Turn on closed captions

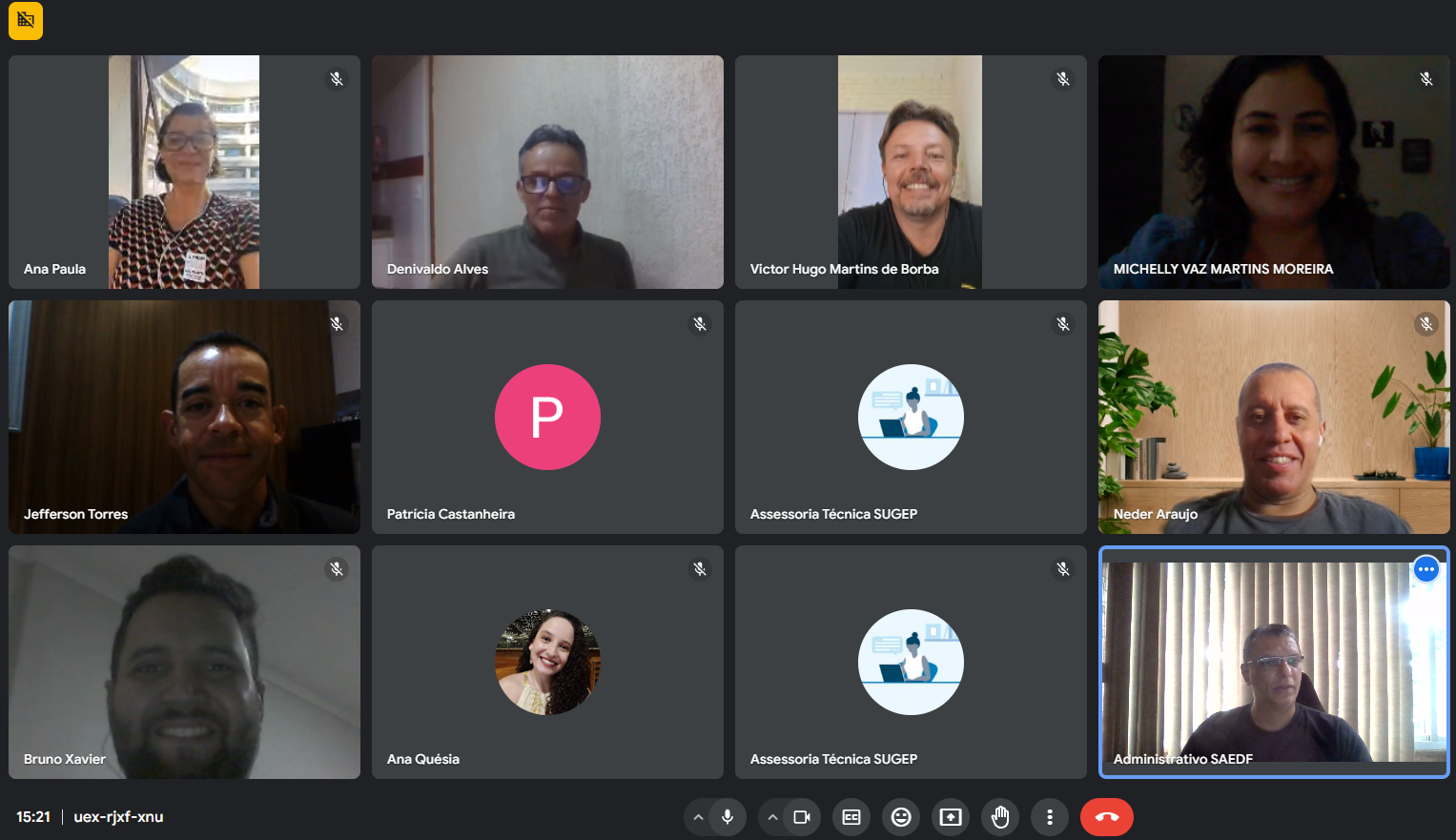pos(851,817)
